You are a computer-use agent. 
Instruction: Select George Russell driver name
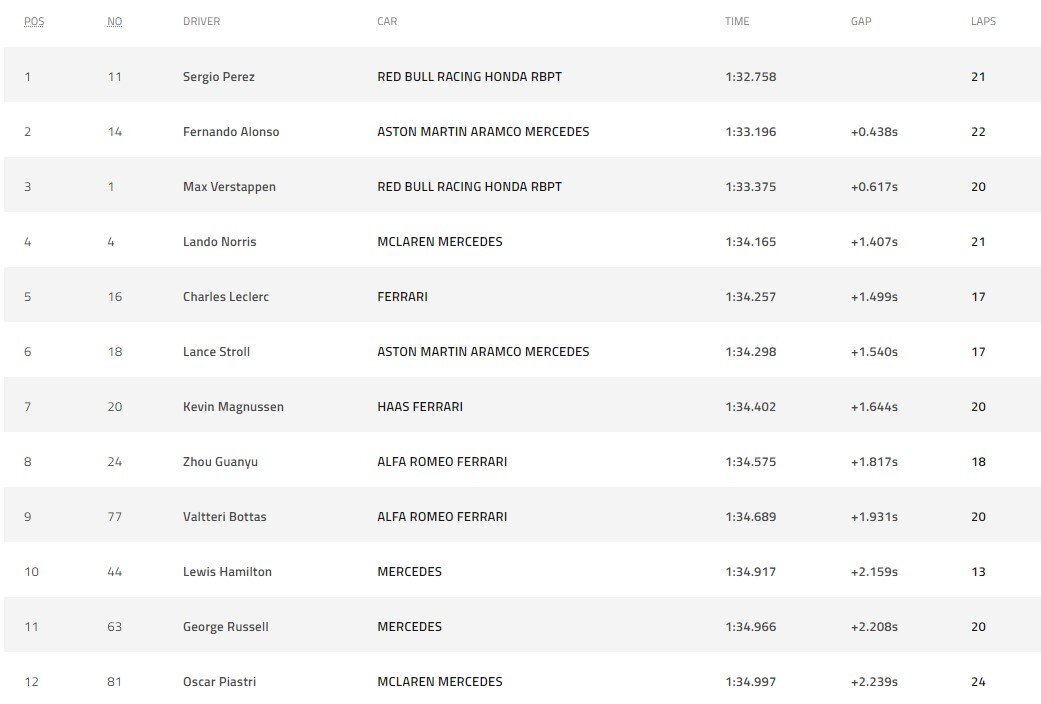click(226, 627)
